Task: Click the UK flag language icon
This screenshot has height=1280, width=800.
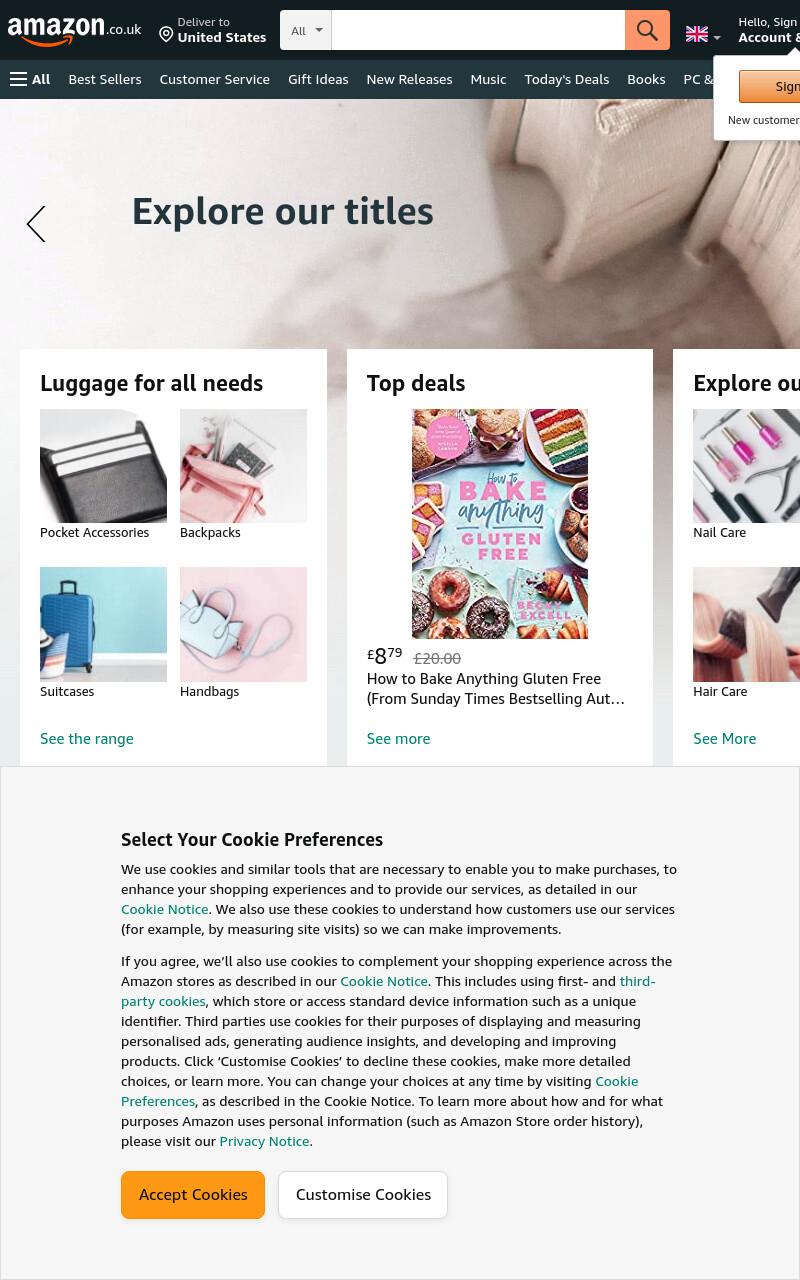Action: coord(697,34)
